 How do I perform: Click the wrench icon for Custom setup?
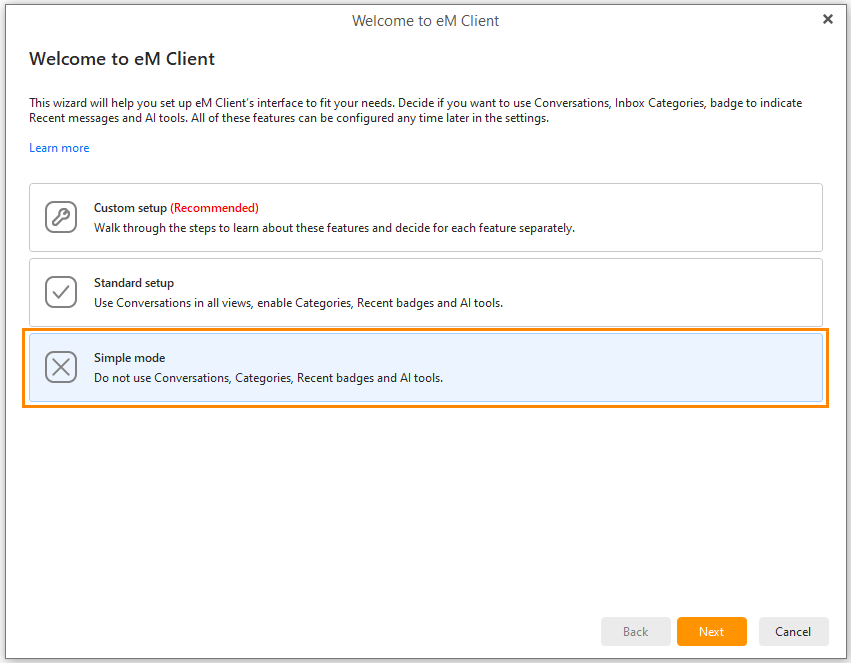point(61,217)
